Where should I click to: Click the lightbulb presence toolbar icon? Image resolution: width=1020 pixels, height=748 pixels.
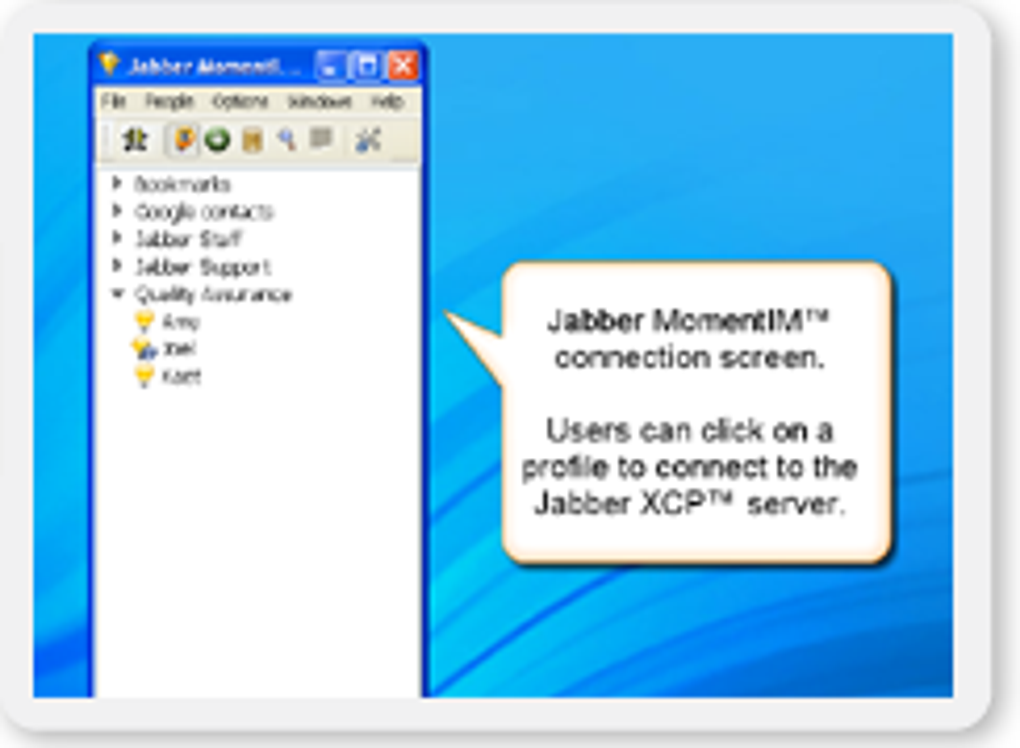(183, 140)
